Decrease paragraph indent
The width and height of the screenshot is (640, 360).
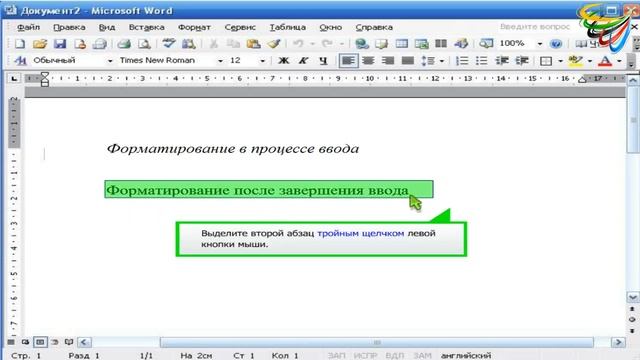[x=502, y=61]
